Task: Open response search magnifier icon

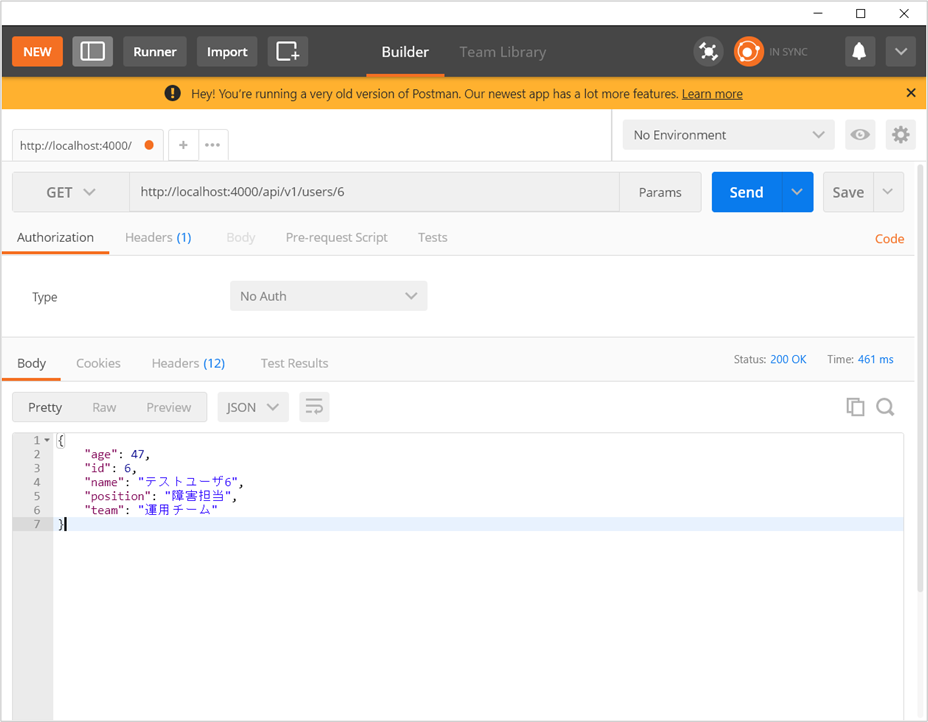Action: (885, 407)
